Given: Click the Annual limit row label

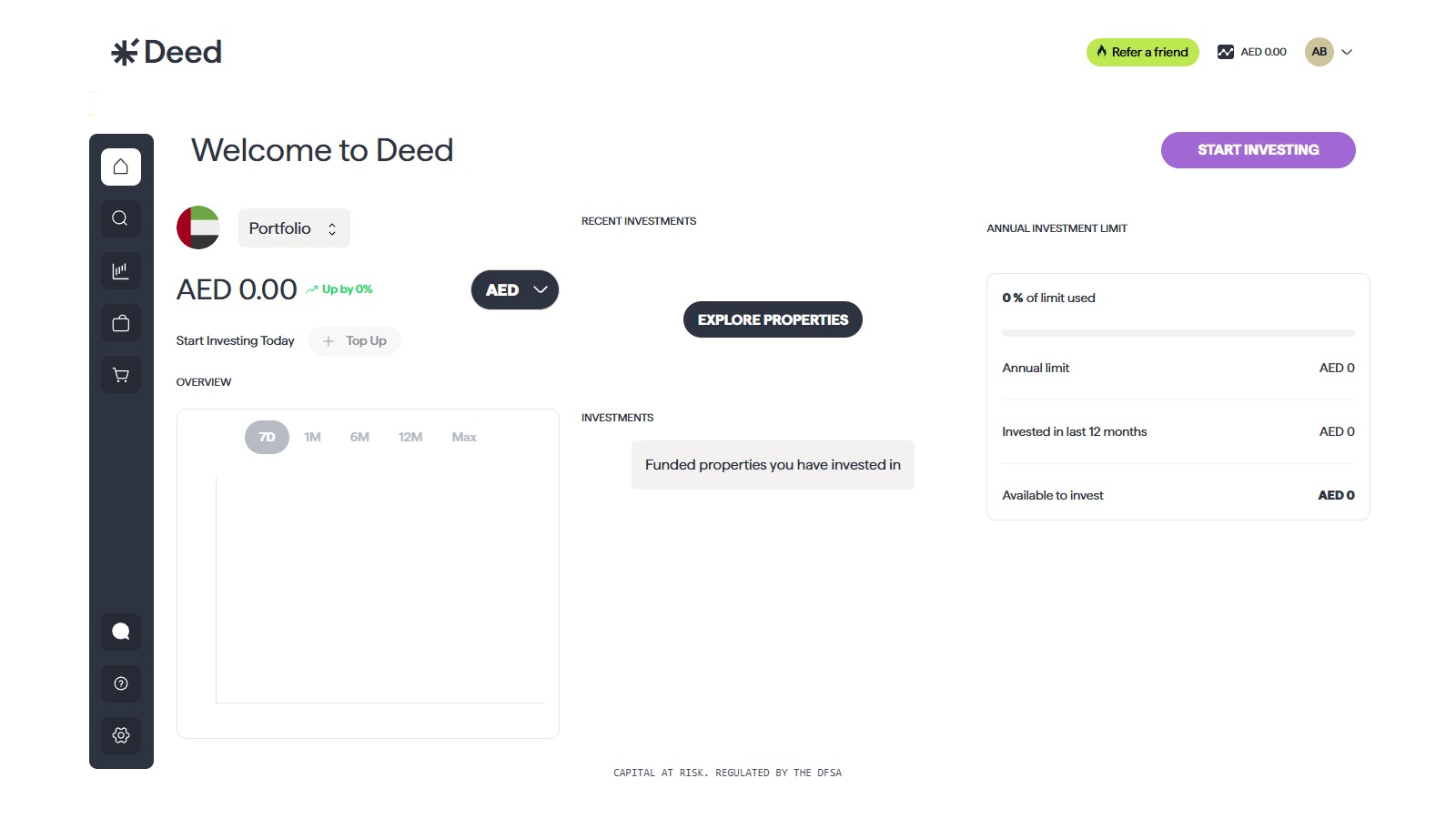Looking at the screenshot, I should click(x=1036, y=369).
